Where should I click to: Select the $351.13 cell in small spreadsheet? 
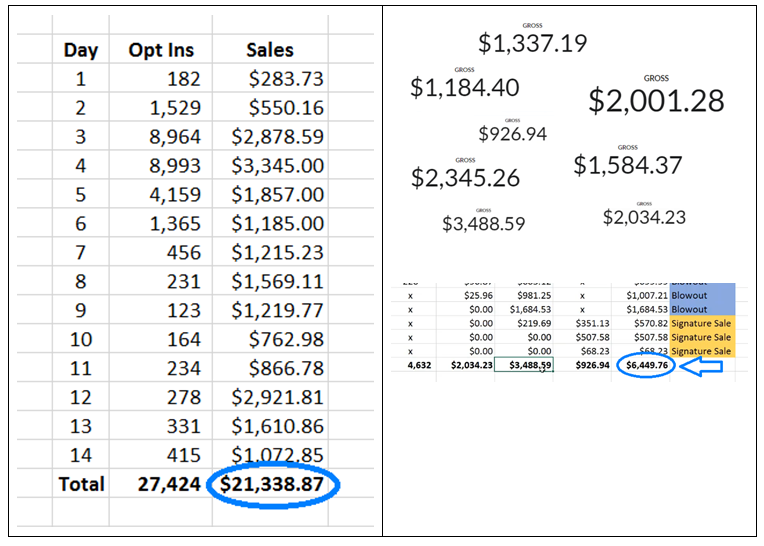590,324
